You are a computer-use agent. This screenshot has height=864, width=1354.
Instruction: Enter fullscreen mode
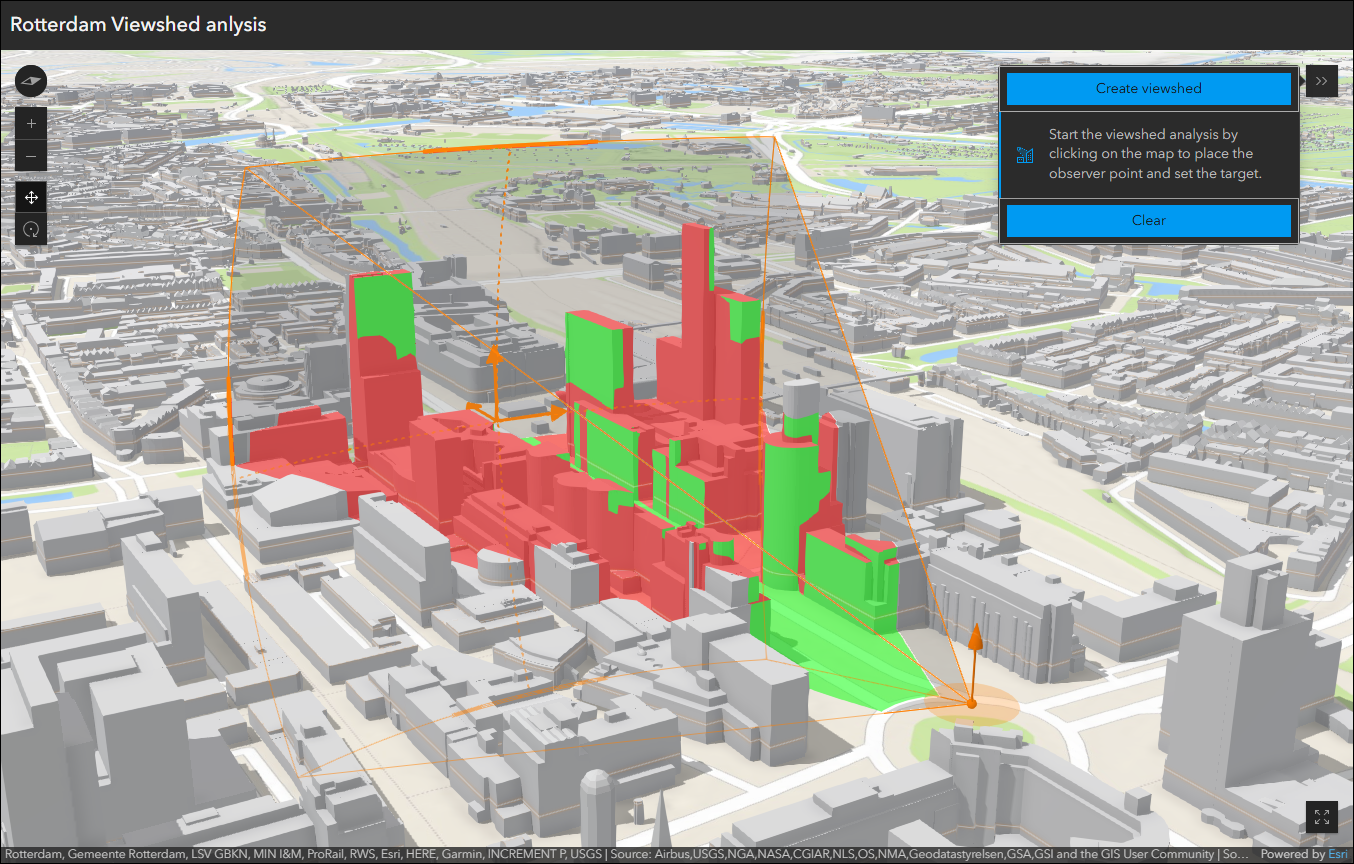(1322, 817)
